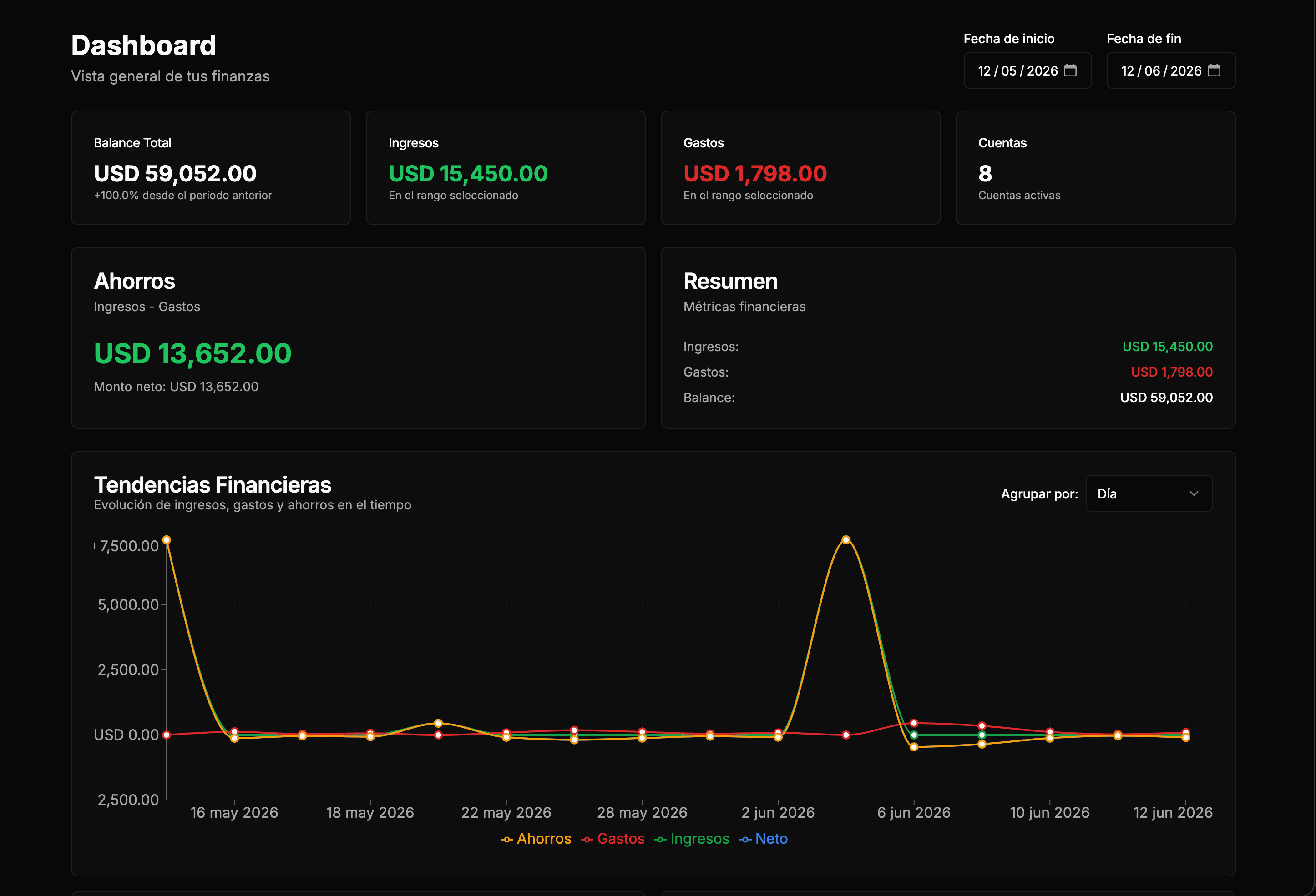Image resolution: width=1316 pixels, height=896 pixels.
Task: Toggle the Ahorros series in chart legend
Action: click(536, 839)
